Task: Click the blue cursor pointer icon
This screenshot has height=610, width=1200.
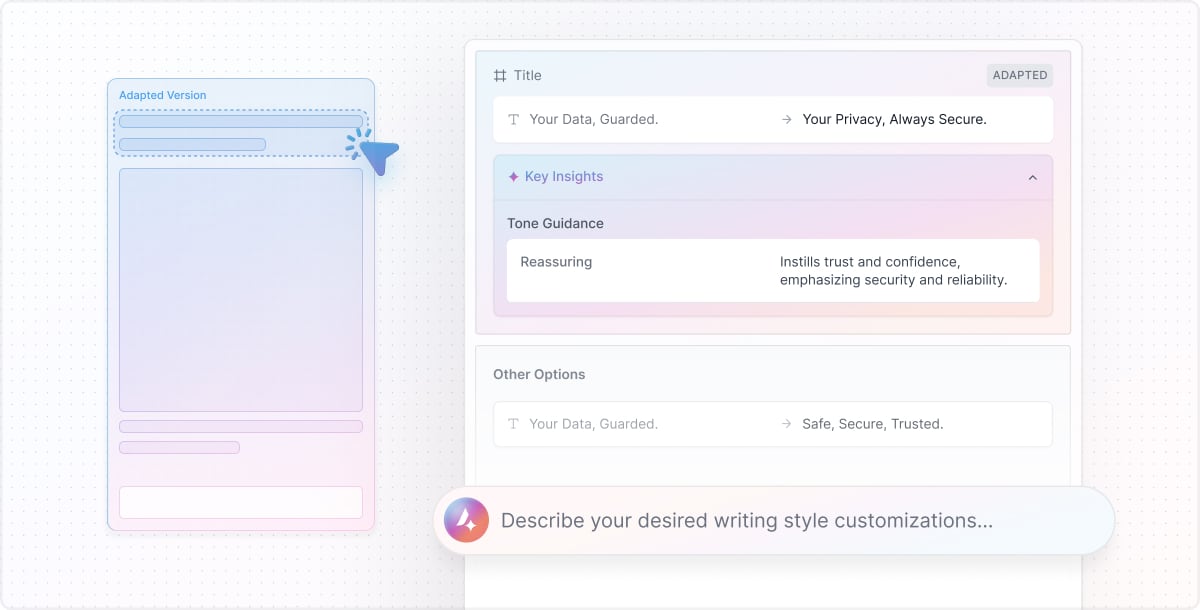Action: pyautogui.click(x=378, y=154)
